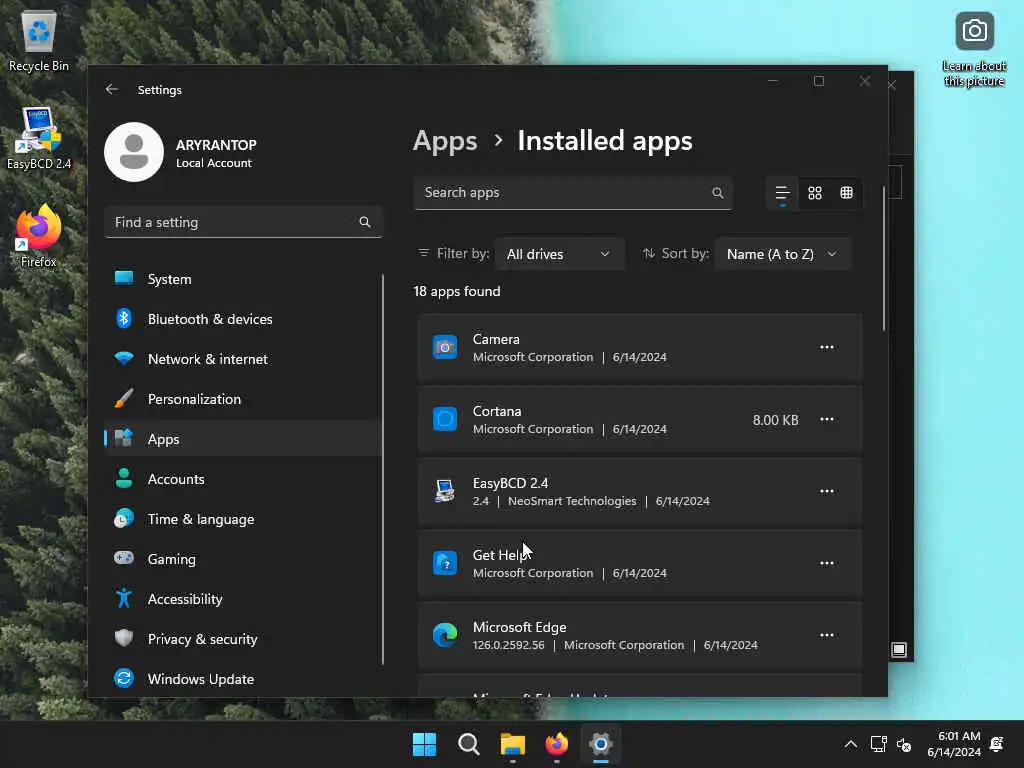Click the back arrow in Settings
1024x768 pixels.
point(112,89)
